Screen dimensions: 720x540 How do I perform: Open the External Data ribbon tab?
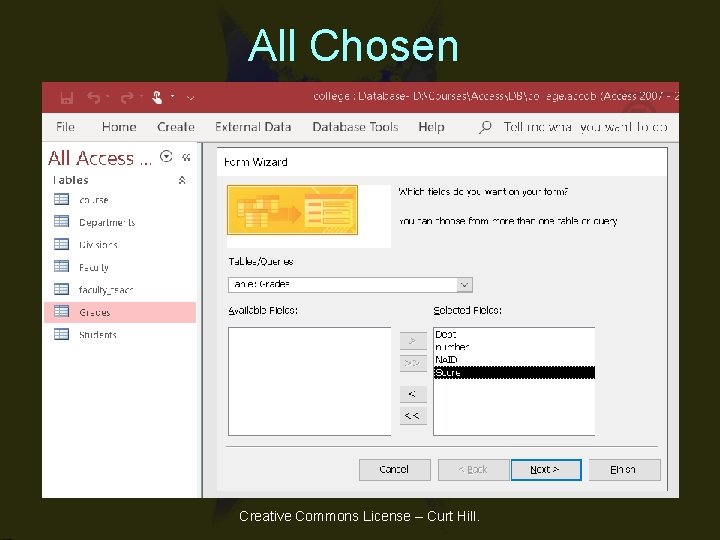click(x=253, y=127)
